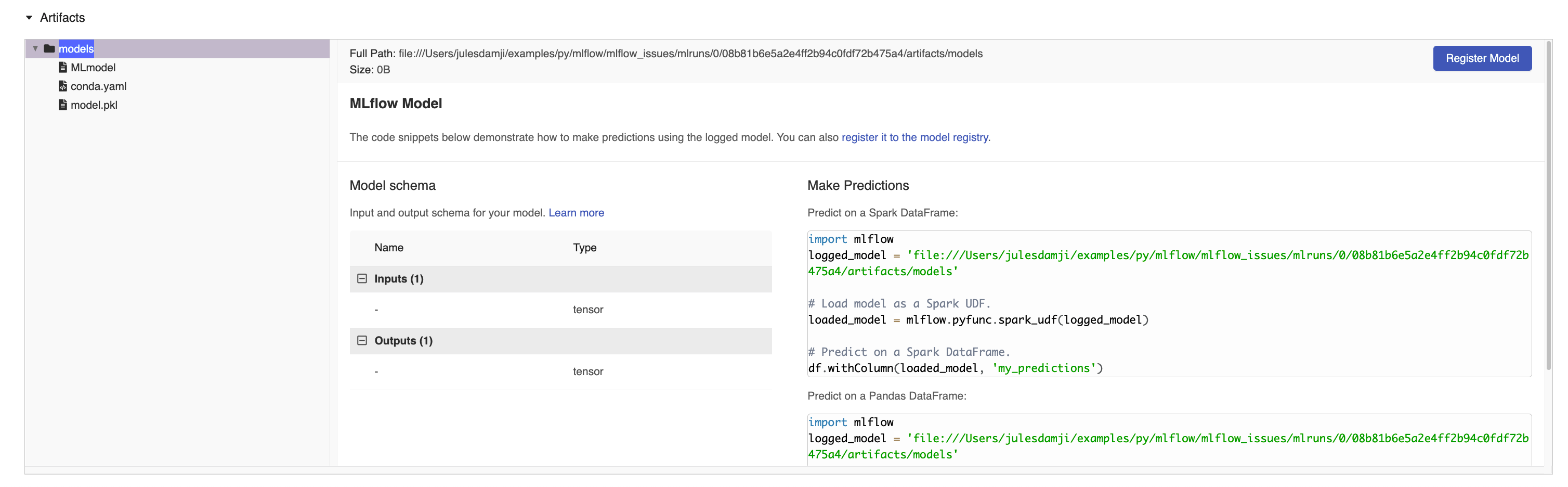Open the MLmodel file
Screen dimensions: 1568x487
[x=93, y=68]
